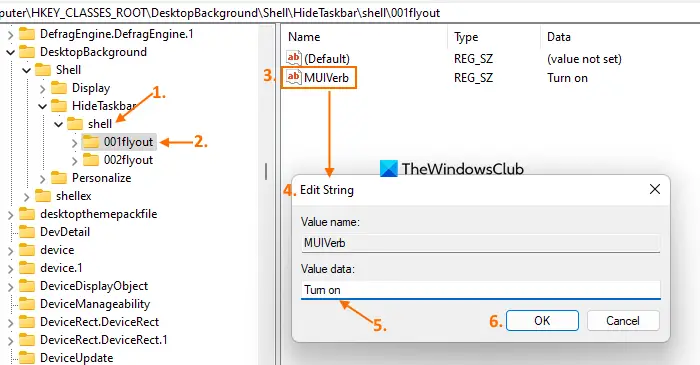Collapse the lowercase shell key

[58, 124]
